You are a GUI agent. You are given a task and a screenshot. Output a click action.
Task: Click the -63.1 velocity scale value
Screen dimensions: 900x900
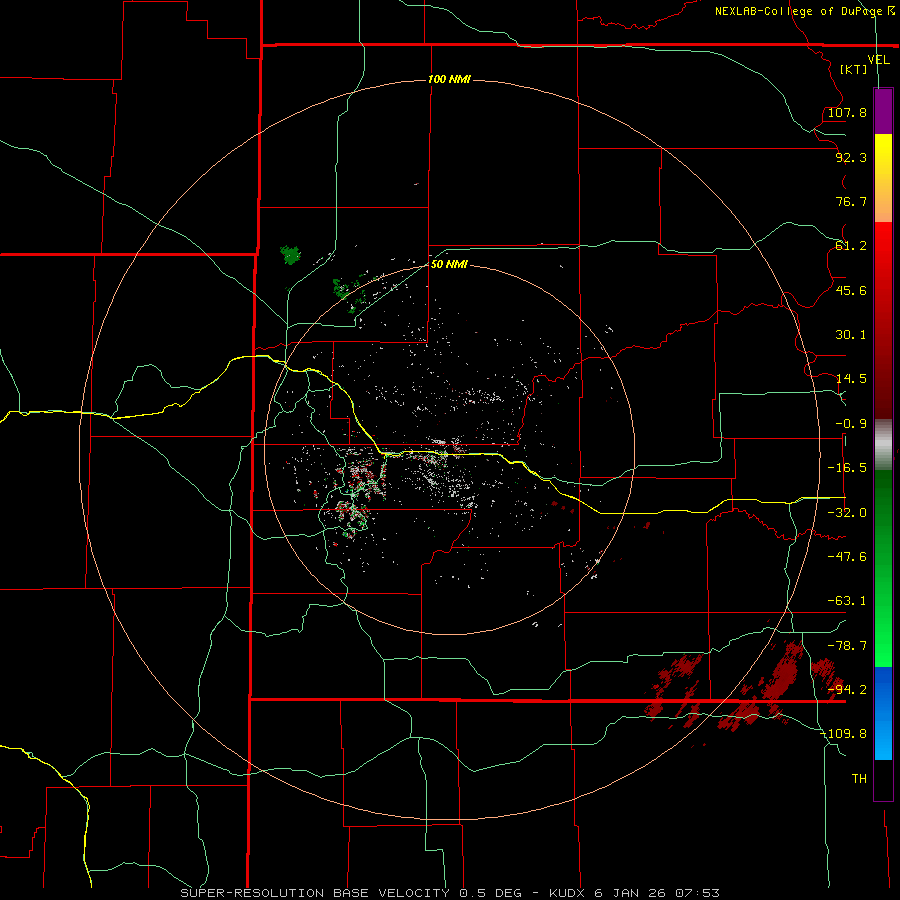click(x=847, y=601)
